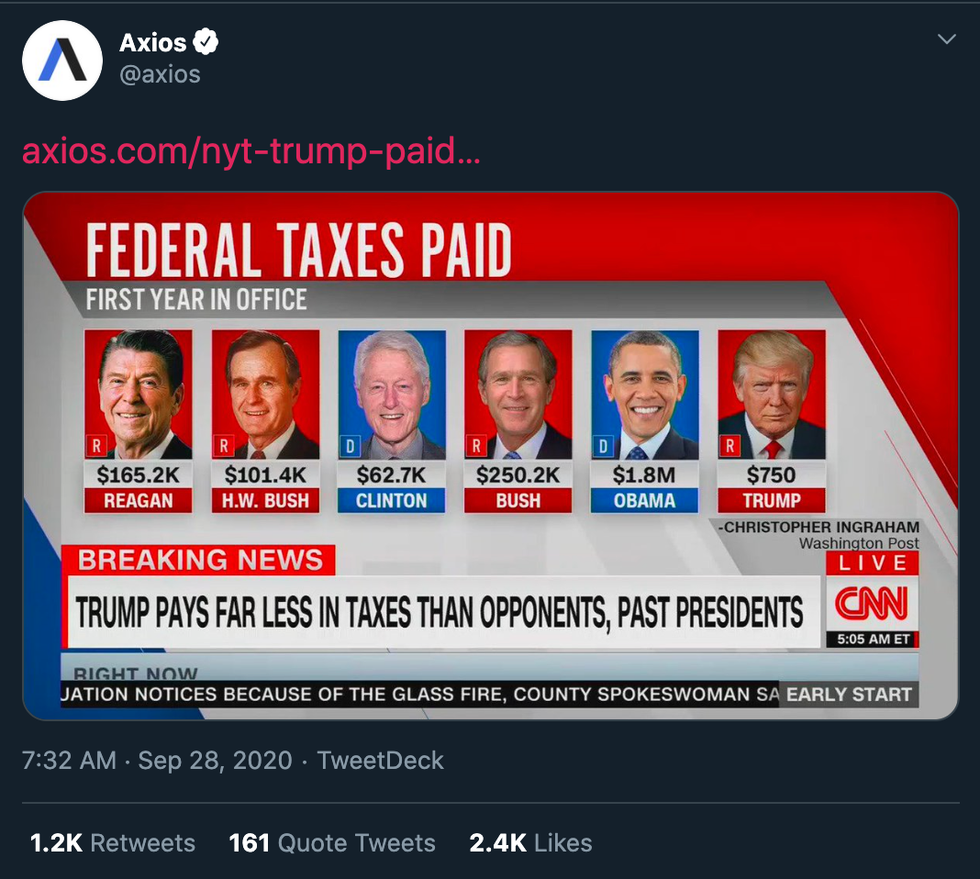Viewport: 980px width, 879px height.
Task: Click the @axios handle
Action: pyautogui.click(x=160, y=74)
